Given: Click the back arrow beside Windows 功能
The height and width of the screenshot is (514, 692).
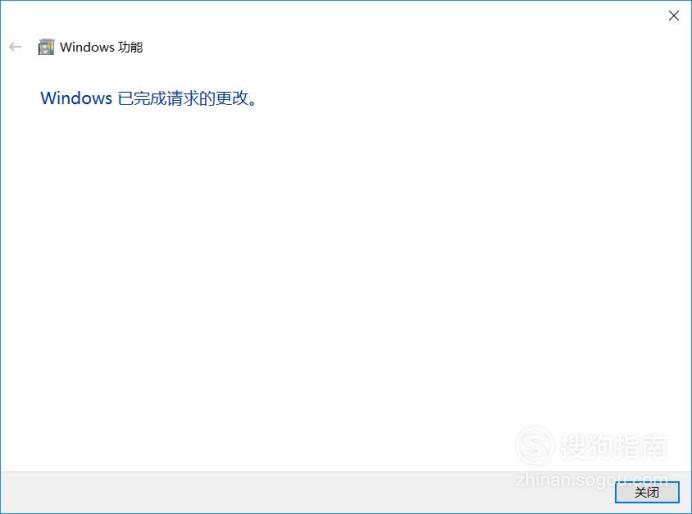Looking at the screenshot, I should tap(15, 47).
